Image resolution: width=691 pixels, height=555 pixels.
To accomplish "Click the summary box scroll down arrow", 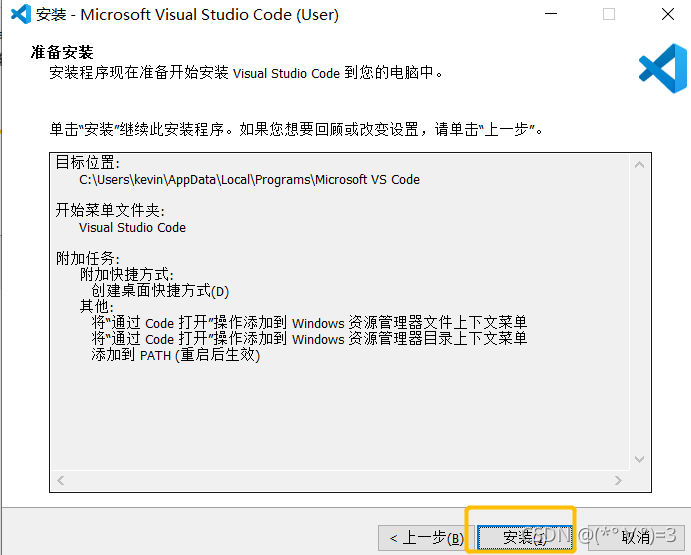I will click(639, 459).
